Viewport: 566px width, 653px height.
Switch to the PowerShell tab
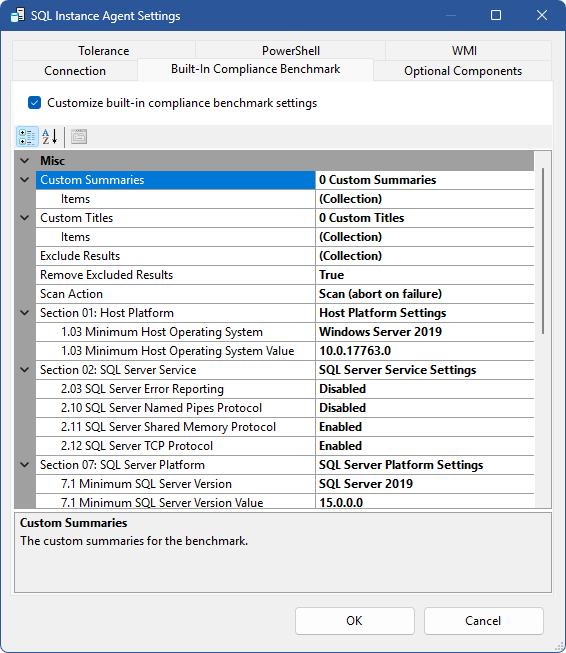coord(291,50)
